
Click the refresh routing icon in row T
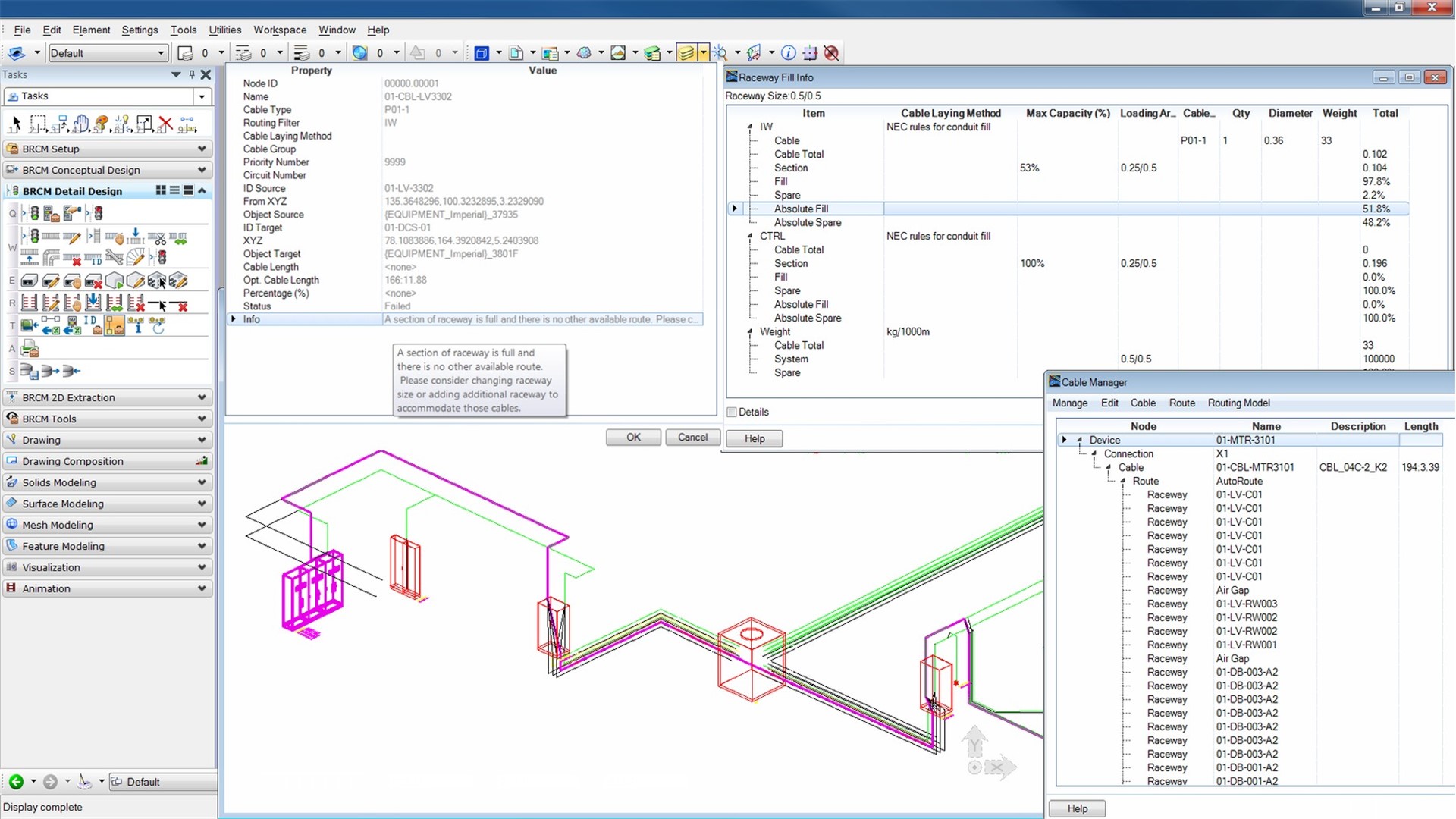pyautogui.click(x=158, y=326)
